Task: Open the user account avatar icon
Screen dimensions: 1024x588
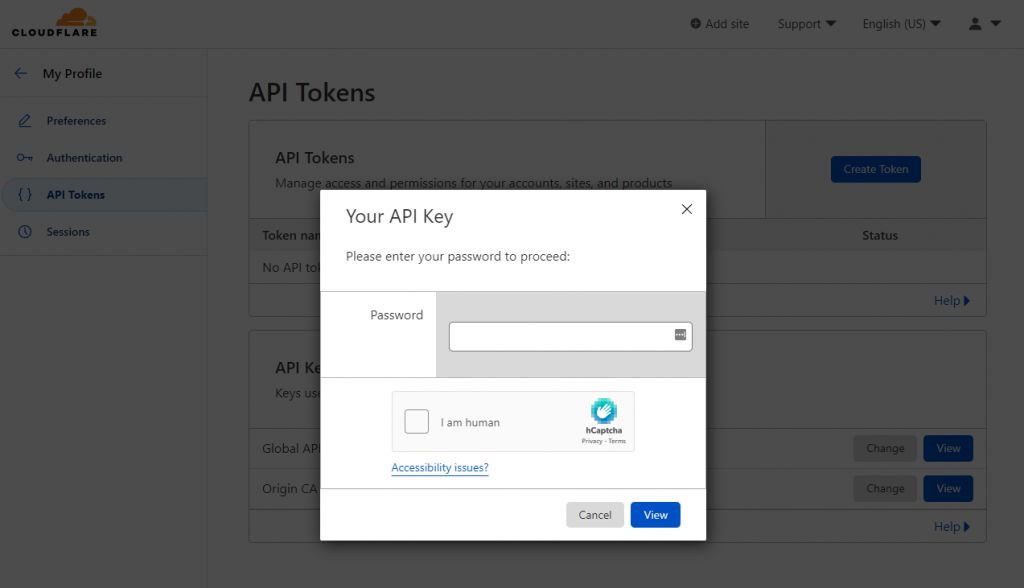Action: click(x=974, y=23)
